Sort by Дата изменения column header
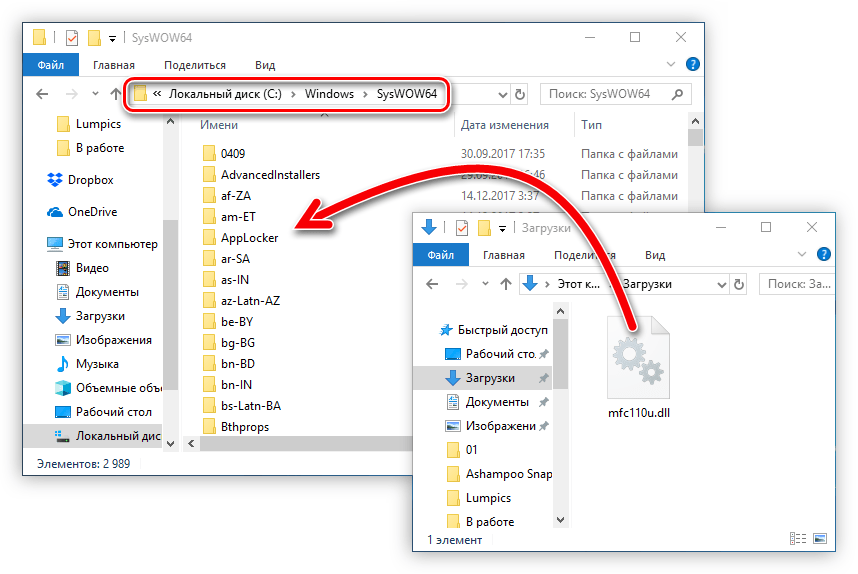The image size is (858, 574). (505, 125)
